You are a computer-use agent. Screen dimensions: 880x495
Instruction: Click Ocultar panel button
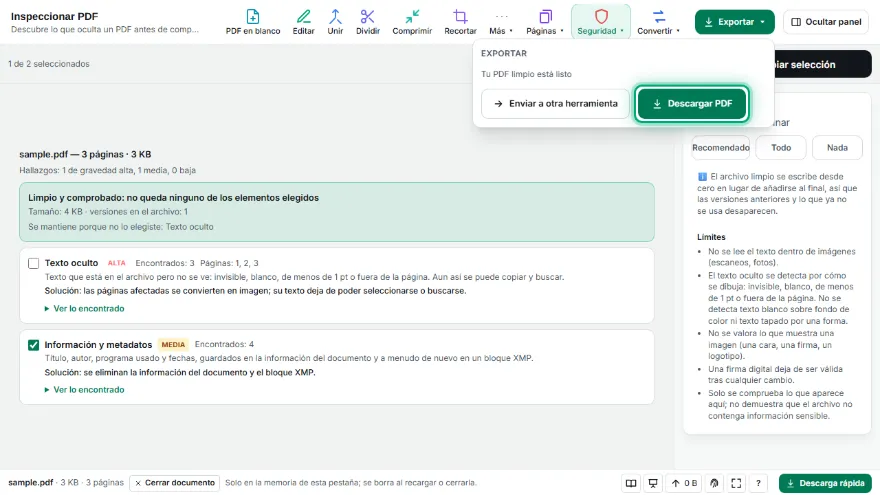tap(826, 22)
